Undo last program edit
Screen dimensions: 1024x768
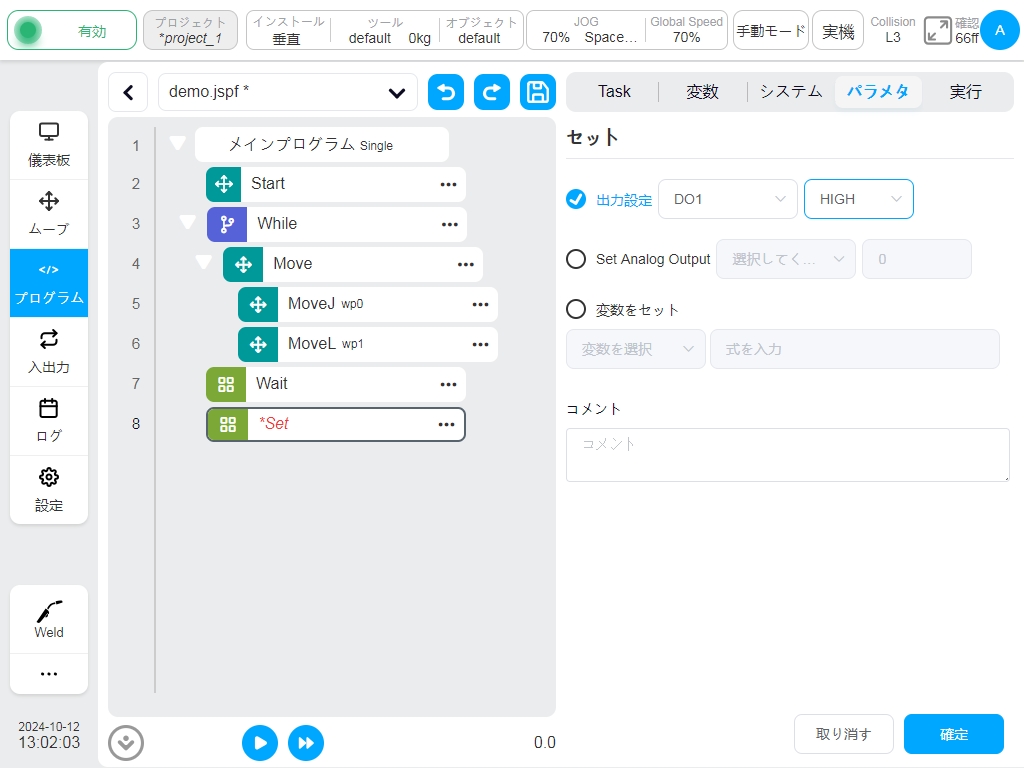446,92
